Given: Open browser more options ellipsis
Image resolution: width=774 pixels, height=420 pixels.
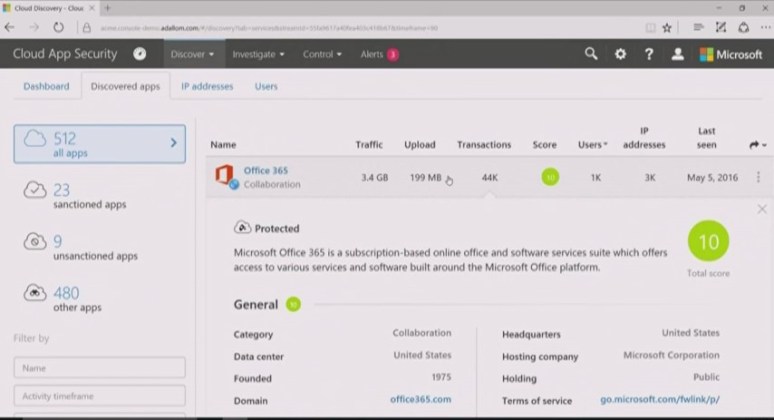Looking at the screenshot, I should [x=766, y=28].
